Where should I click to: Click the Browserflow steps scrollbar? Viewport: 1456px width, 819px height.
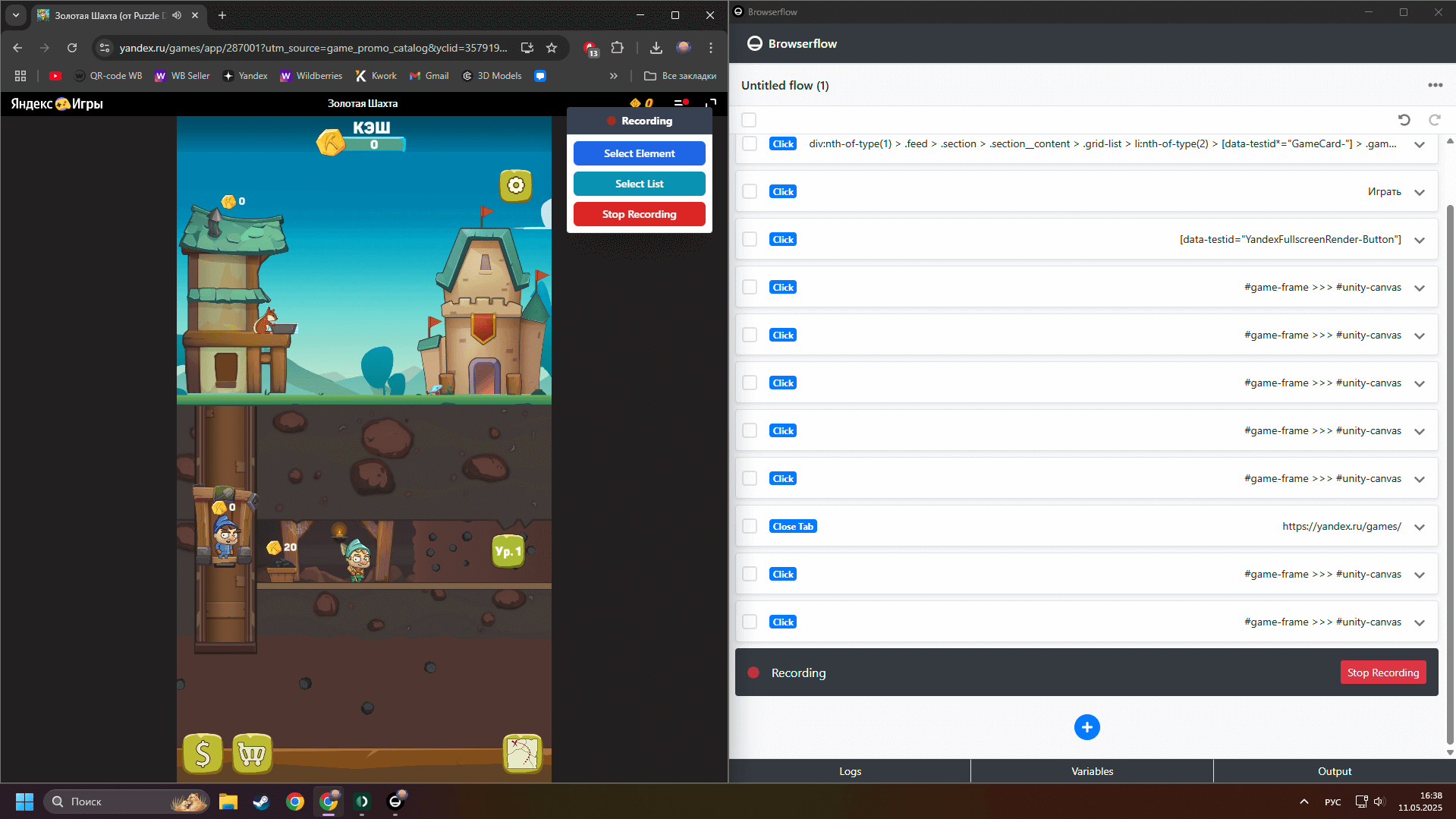coord(1450,474)
